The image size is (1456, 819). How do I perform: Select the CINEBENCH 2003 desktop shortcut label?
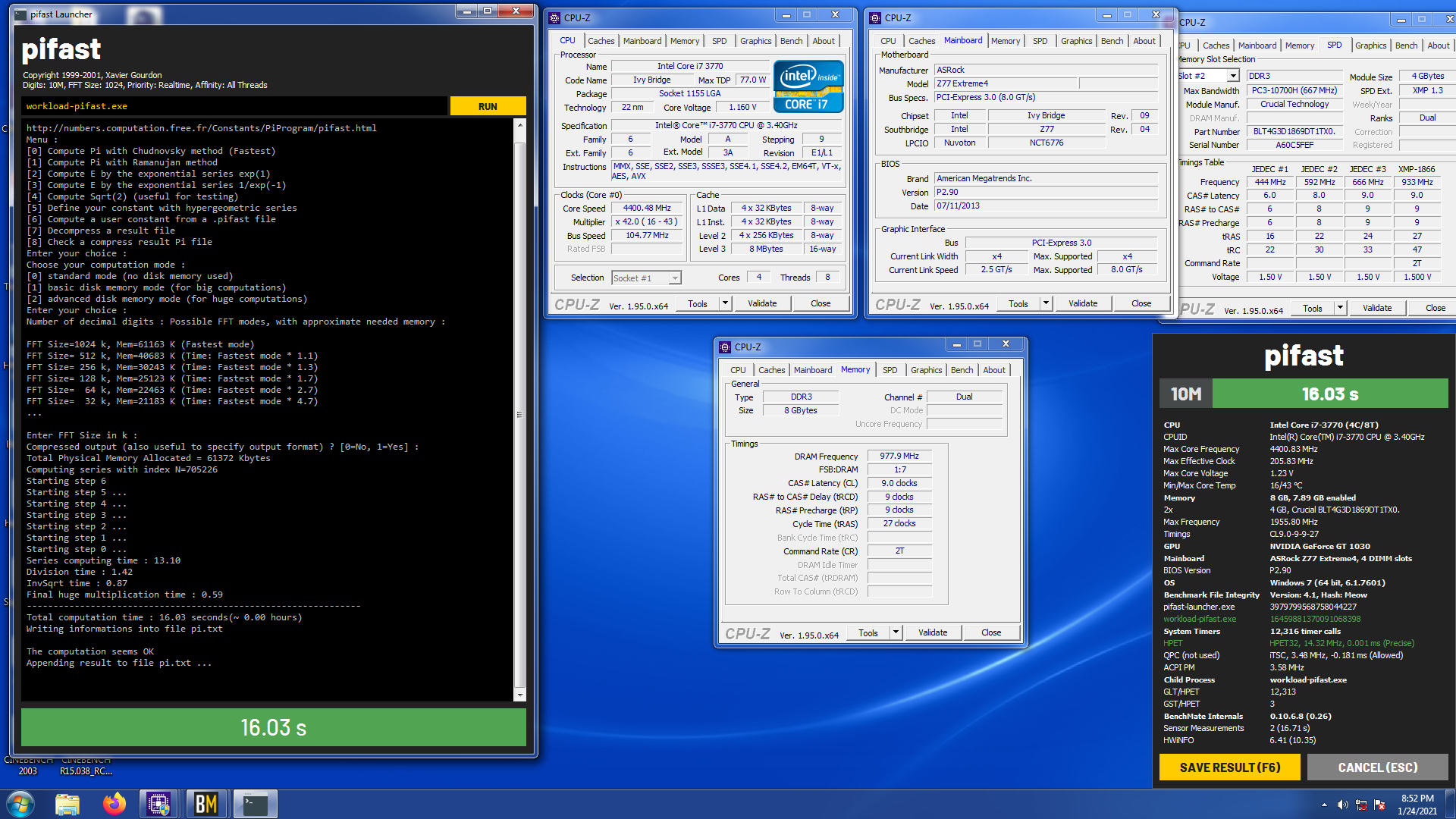click(x=28, y=765)
